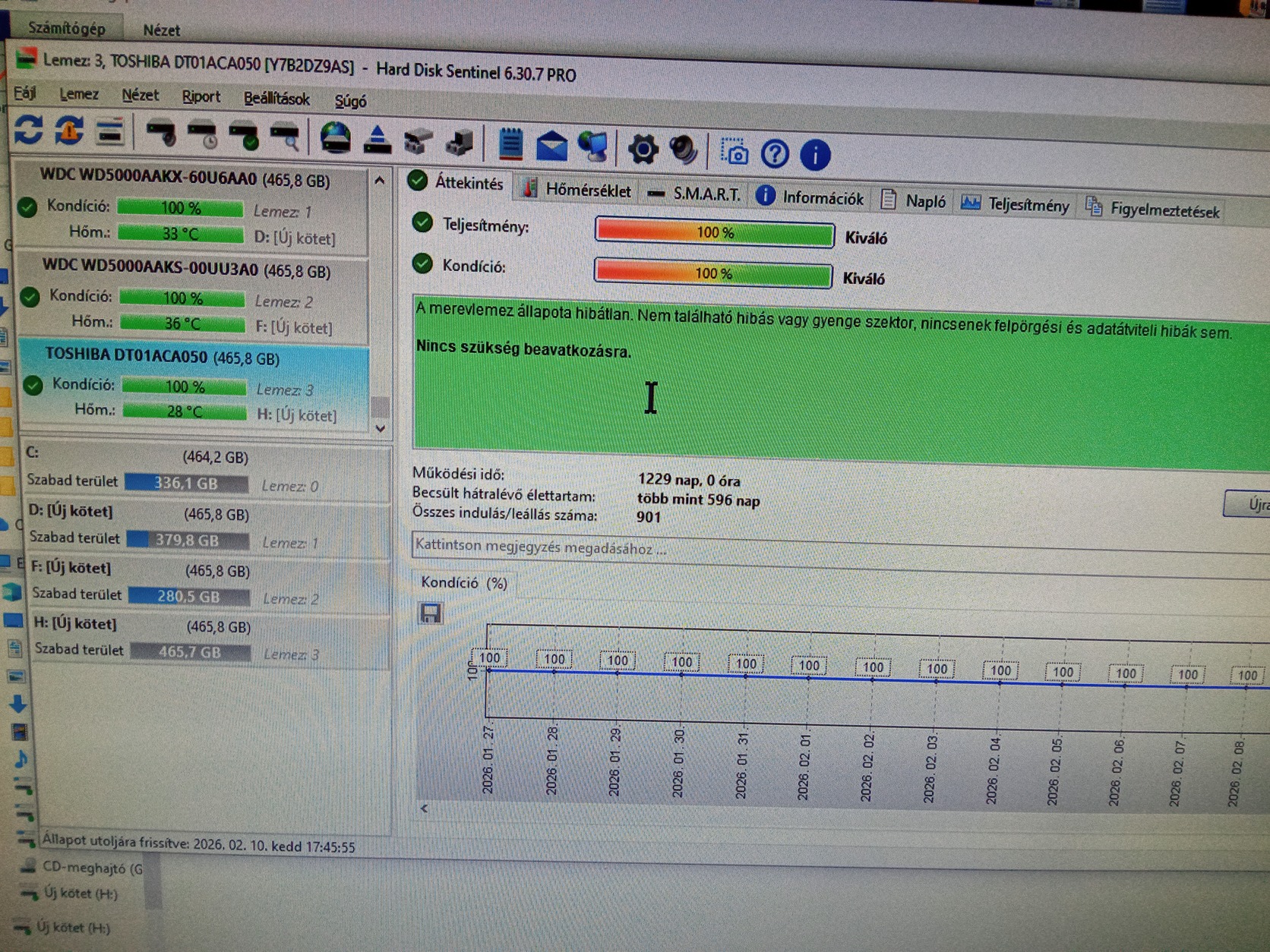Click the blue round info toolbar icon
The height and width of the screenshot is (952, 1270).
(815, 155)
